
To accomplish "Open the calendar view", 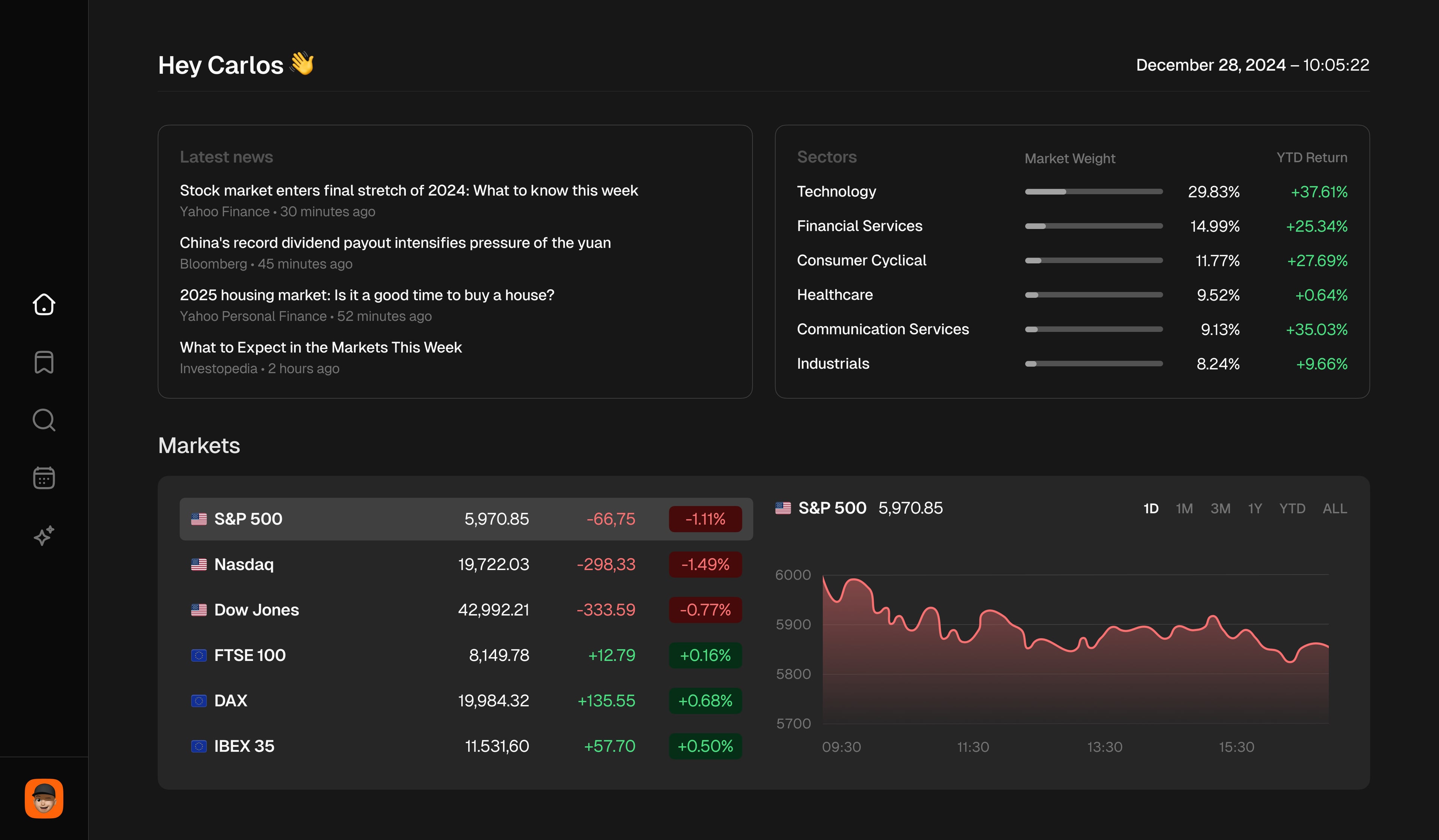I will [x=44, y=478].
